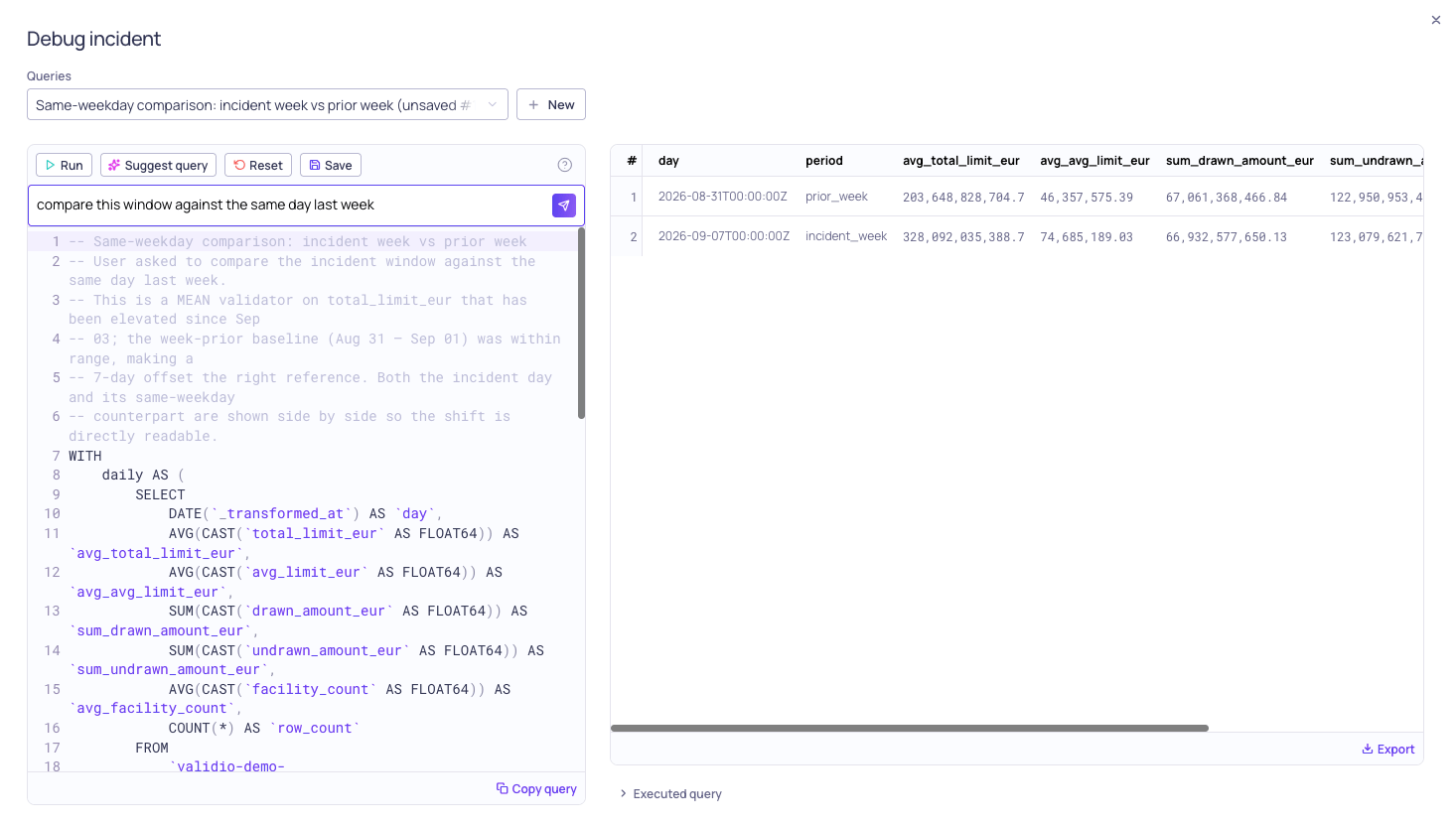Click value 66,932,577,650.13

1227,237
